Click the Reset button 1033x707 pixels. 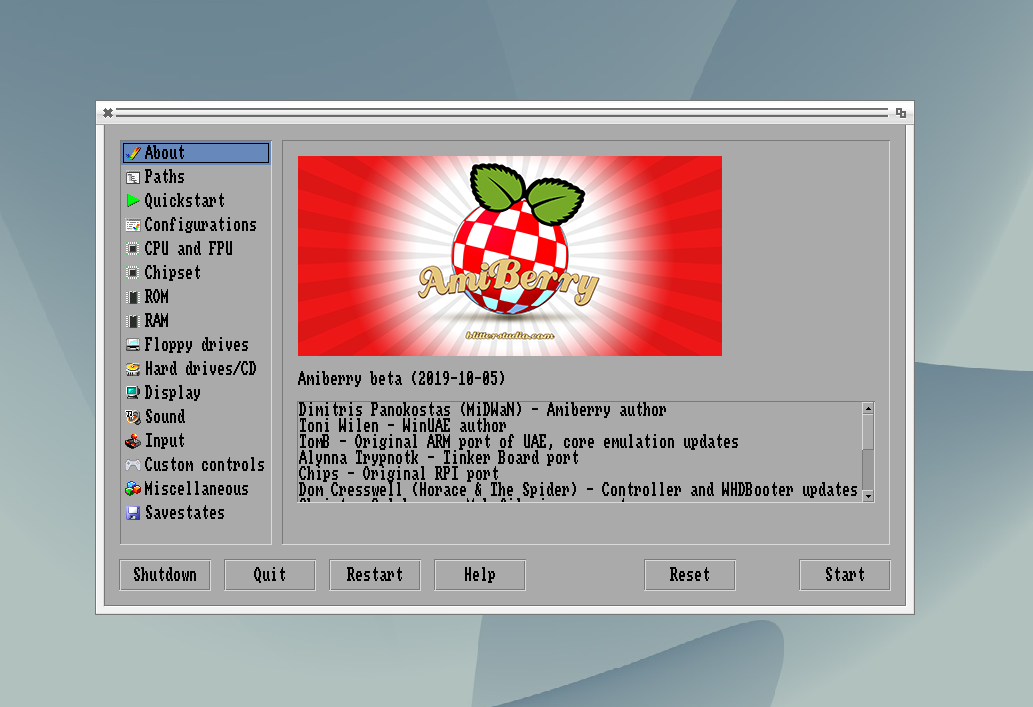(x=689, y=575)
